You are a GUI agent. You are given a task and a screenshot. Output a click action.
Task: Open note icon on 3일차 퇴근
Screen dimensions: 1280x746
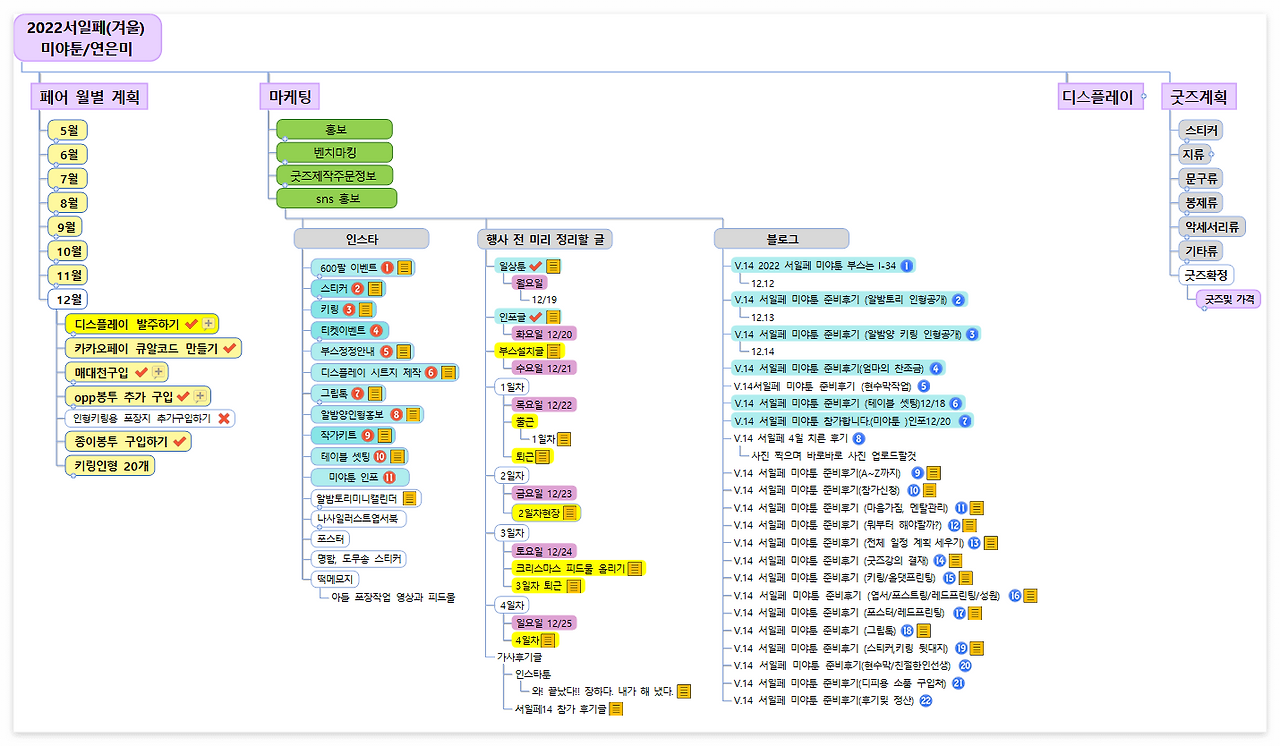pos(574,586)
